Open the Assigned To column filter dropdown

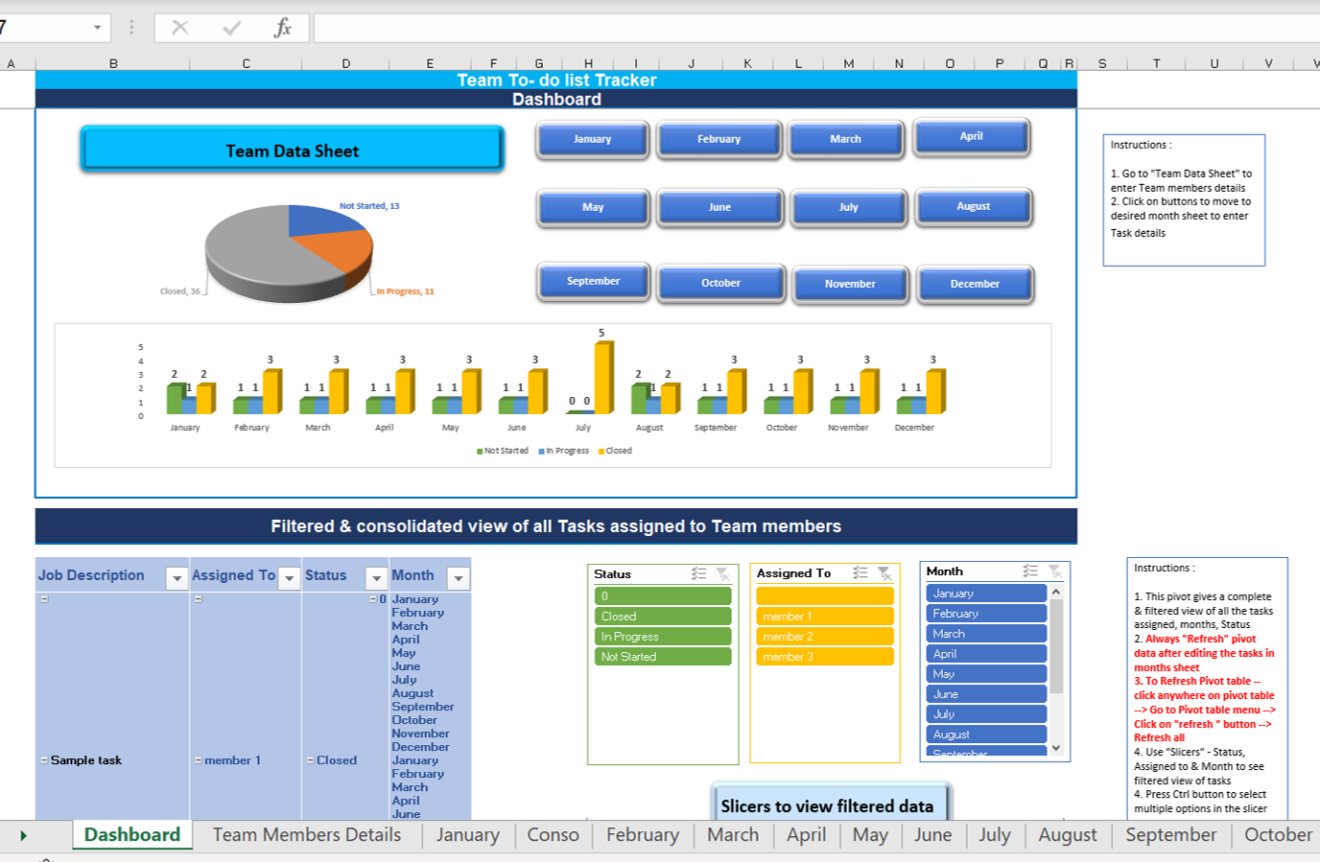pyautogui.click(x=289, y=578)
